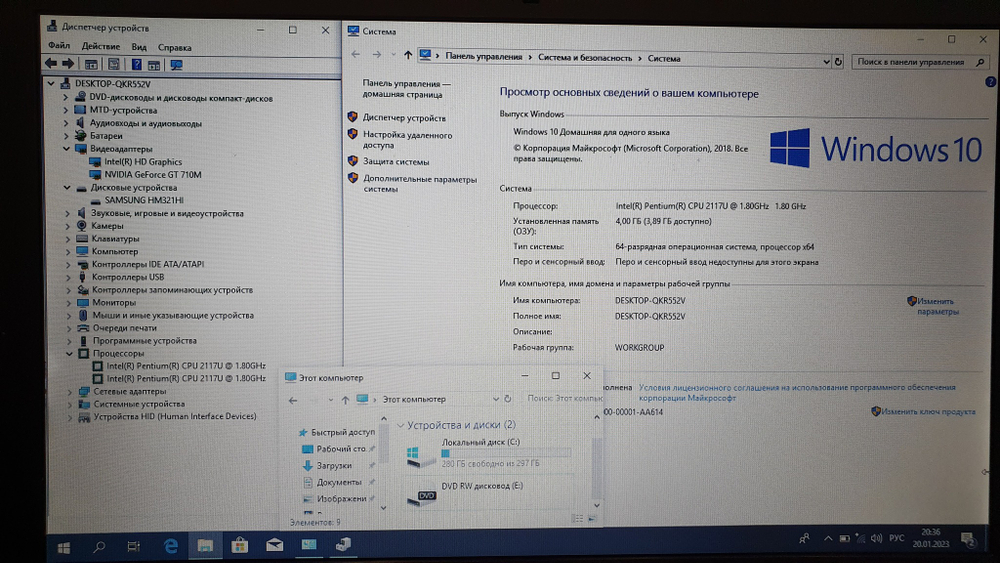The width and height of the screenshot is (1000, 563).
Task: Select Документы in navigation pane
Action: 339,483
